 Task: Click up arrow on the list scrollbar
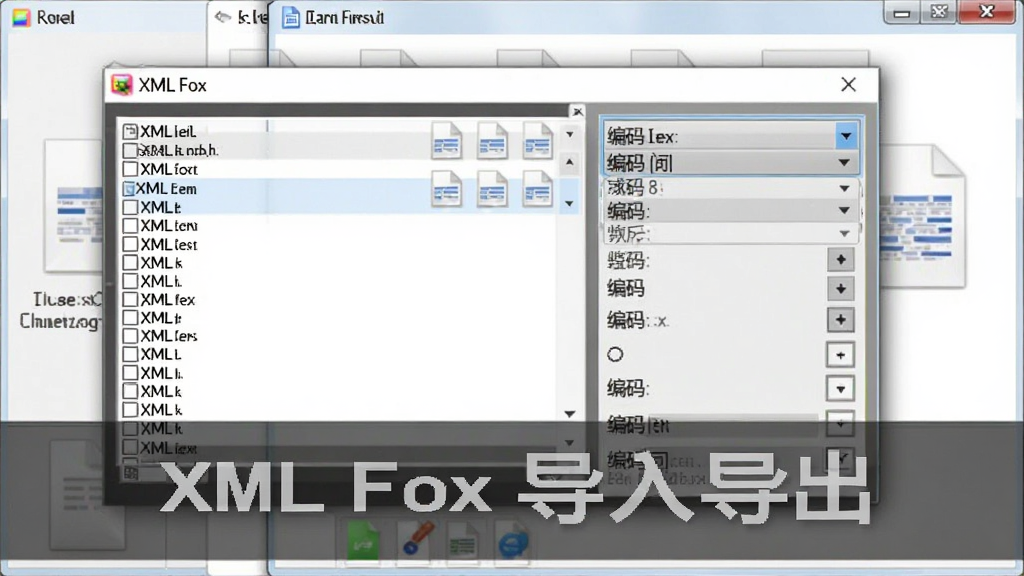tap(569, 162)
